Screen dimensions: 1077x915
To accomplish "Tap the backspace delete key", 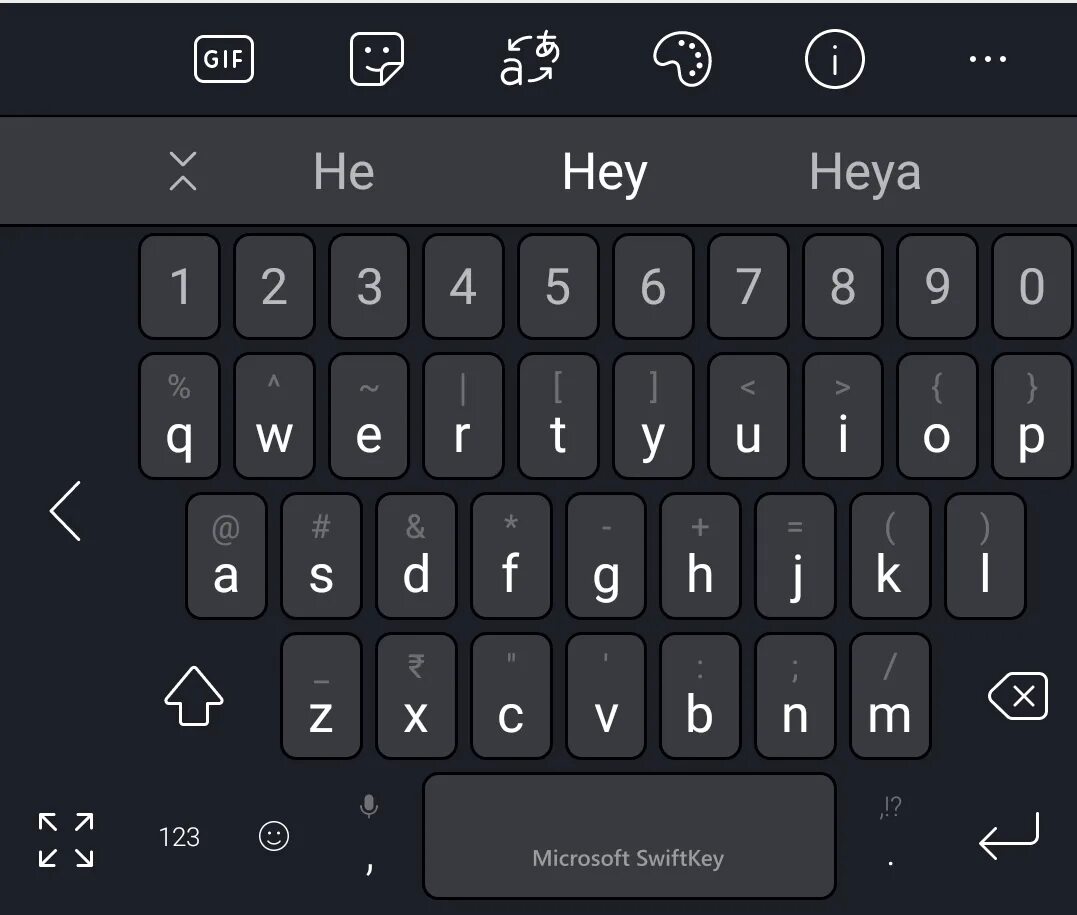I will point(1018,697).
